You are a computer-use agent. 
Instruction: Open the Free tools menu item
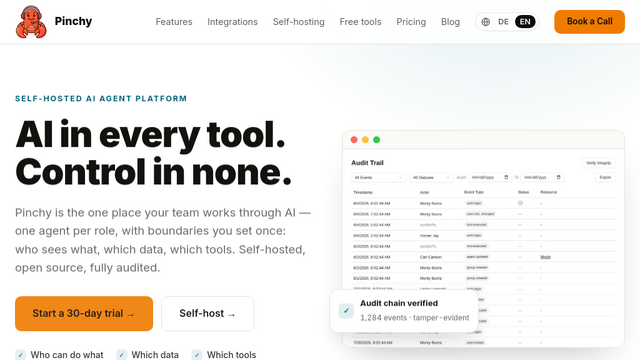[360, 22]
